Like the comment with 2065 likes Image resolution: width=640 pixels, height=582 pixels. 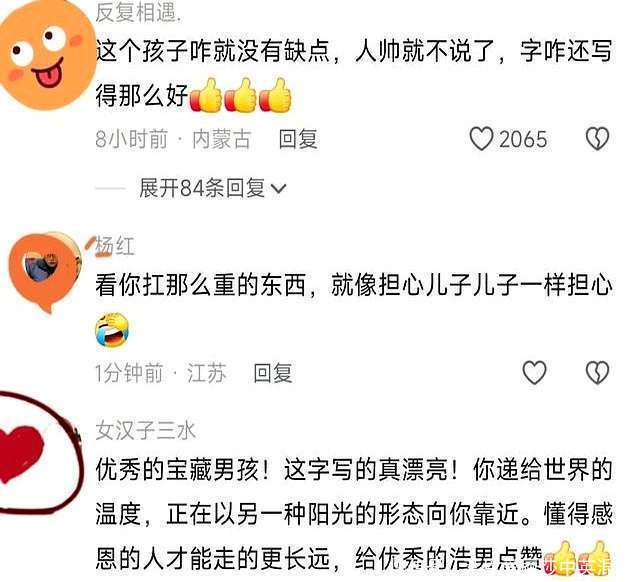481,139
